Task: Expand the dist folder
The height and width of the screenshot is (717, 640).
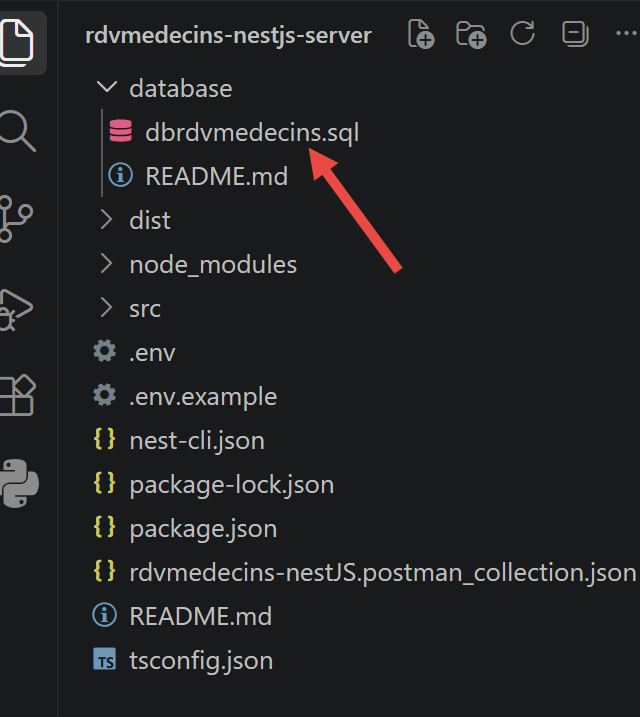Action: 107,219
